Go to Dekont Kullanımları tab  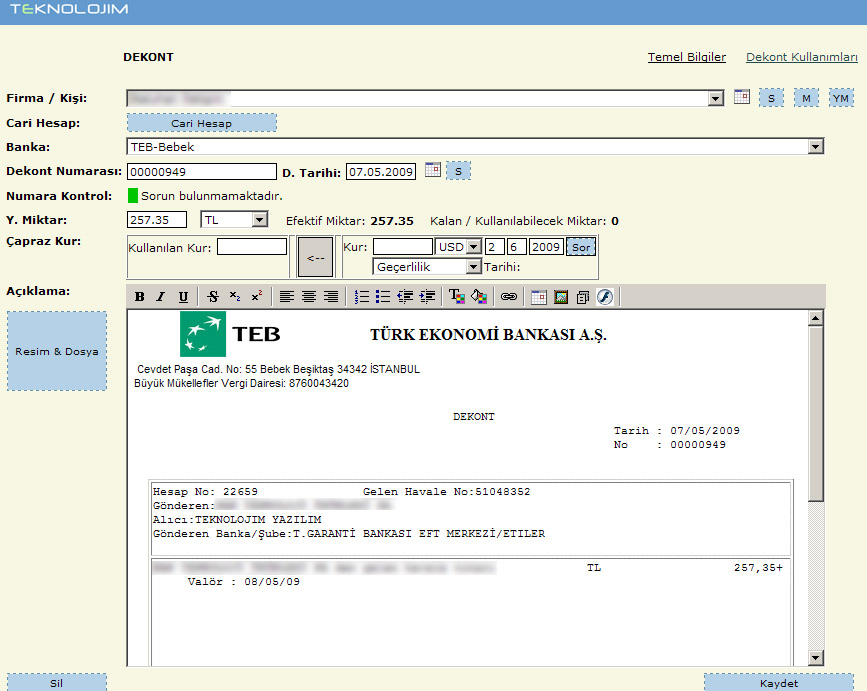[x=802, y=57]
